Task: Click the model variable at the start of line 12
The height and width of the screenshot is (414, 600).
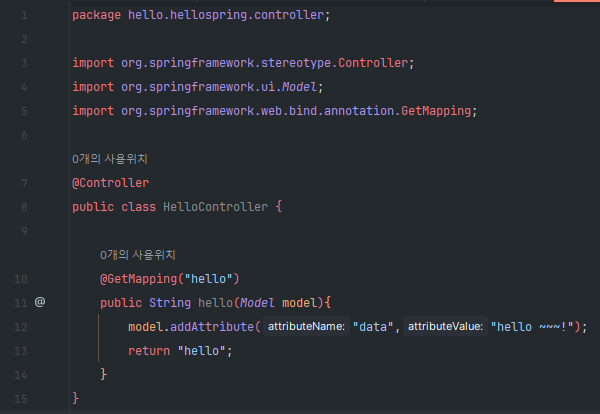Action: pyautogui.click(x=145, y=327)
